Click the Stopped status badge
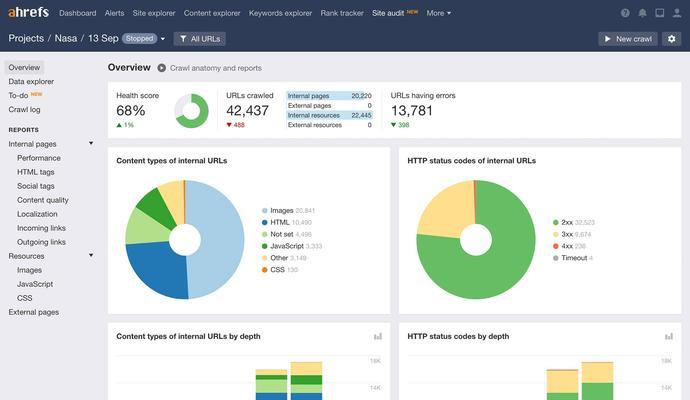 coord(139,39)
